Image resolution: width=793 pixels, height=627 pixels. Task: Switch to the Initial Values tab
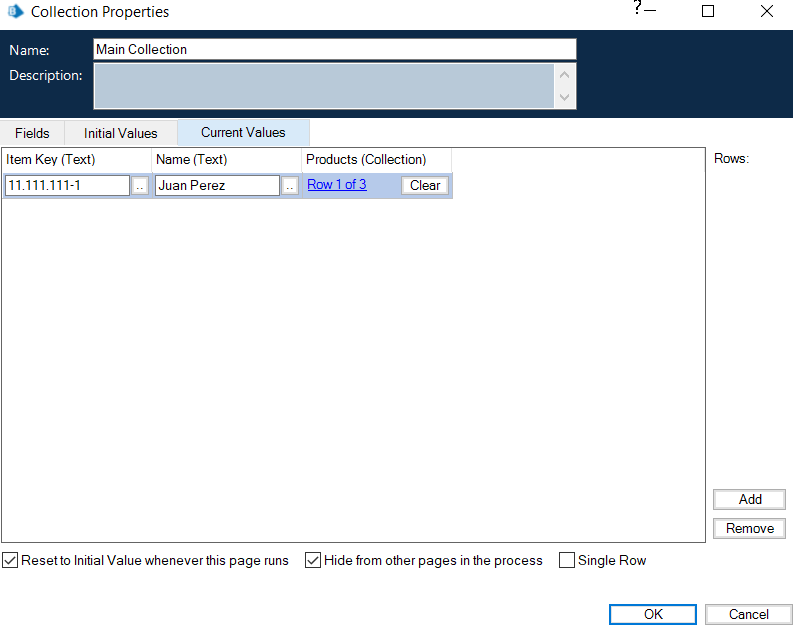point(120,133)
